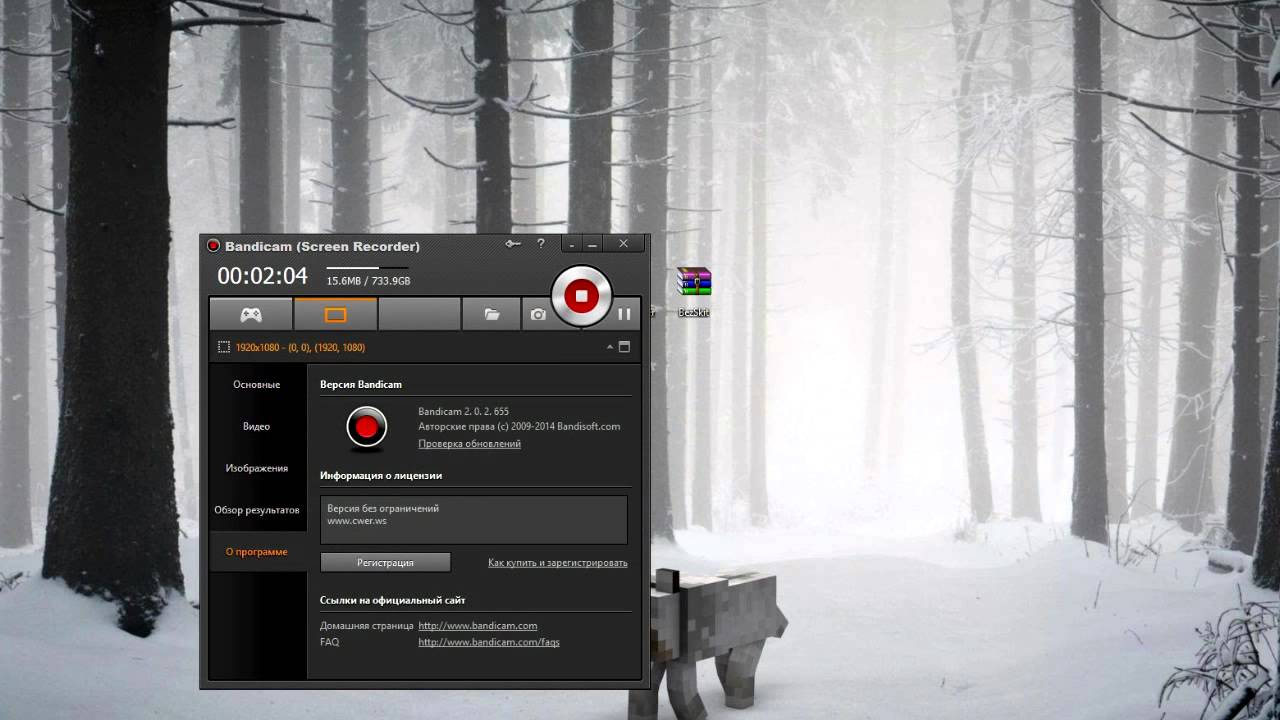
Task: Minimize Bandicam to the tray with small dash button
Action: [572, 244]
